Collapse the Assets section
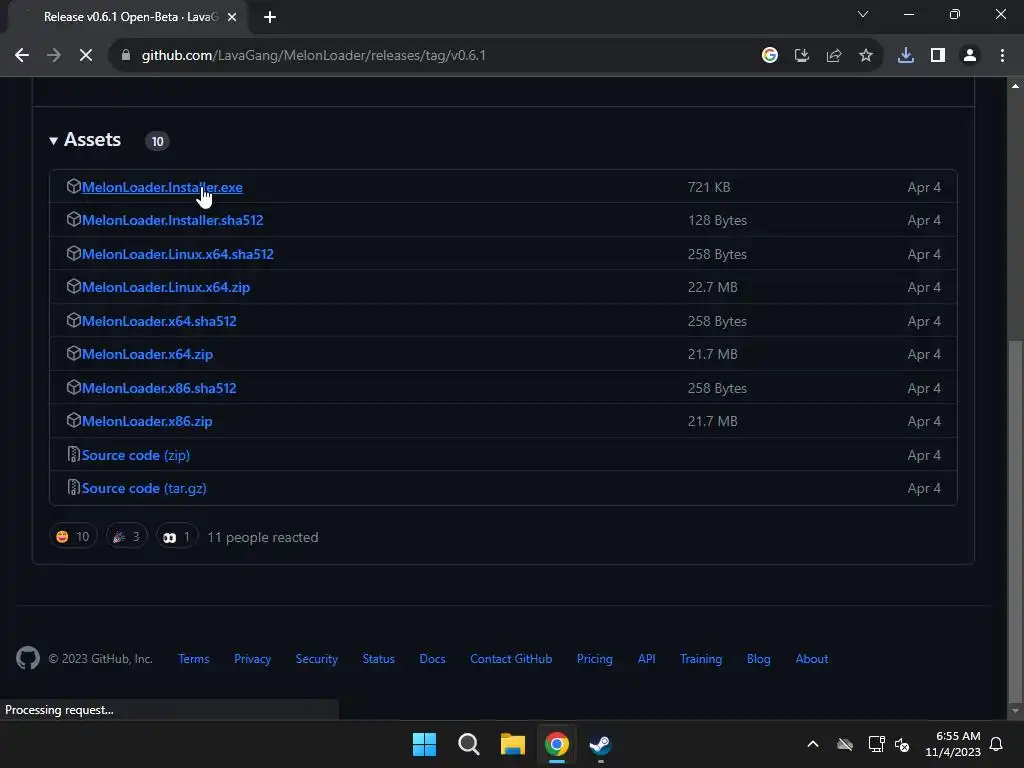The height and width of the screenshot is (768, 1024). tap(85, 140)
